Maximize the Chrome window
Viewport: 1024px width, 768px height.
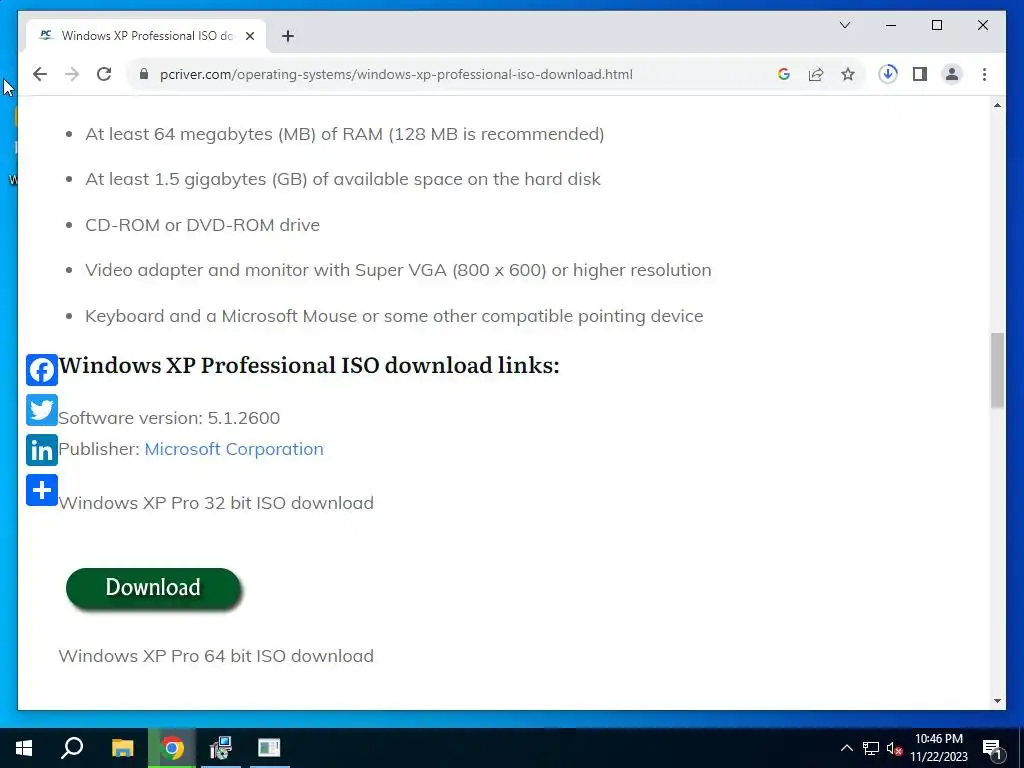click(936, 25)
